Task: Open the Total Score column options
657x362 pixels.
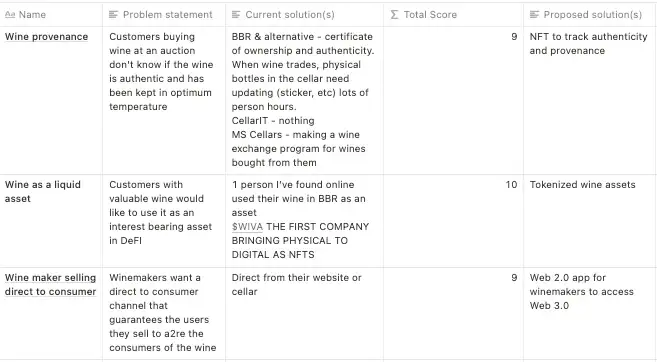Action: [453, 15]
